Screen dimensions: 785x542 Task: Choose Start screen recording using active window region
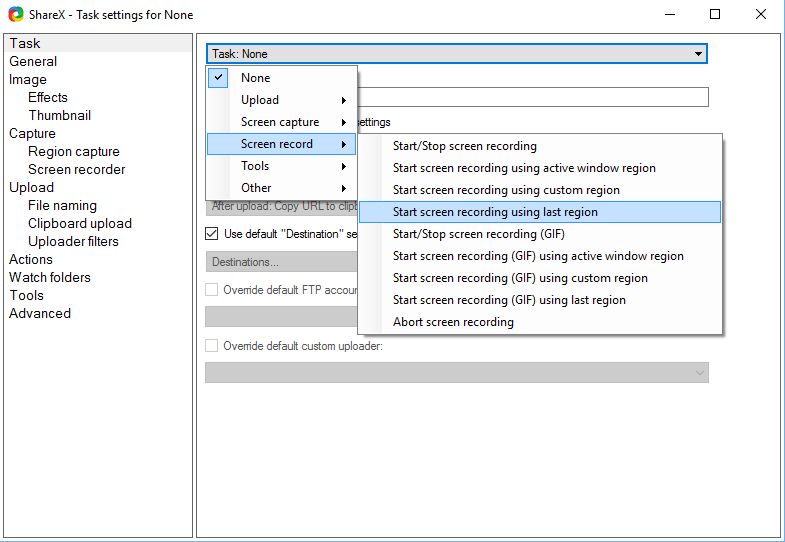540,168
